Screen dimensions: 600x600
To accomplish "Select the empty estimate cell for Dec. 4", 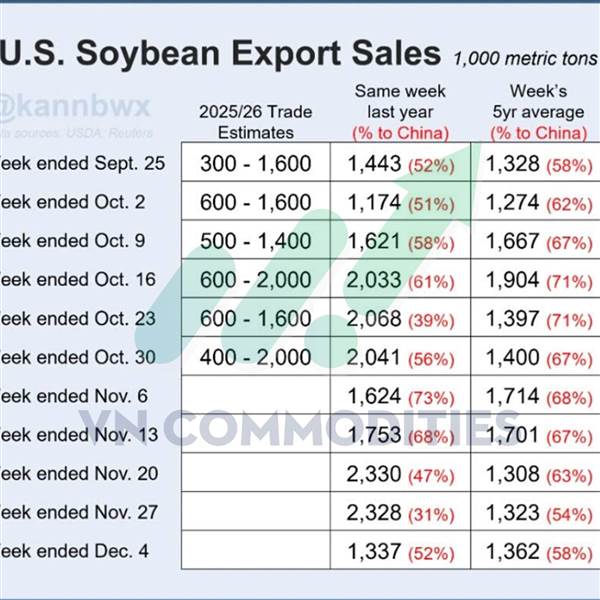I will (256, 551).
